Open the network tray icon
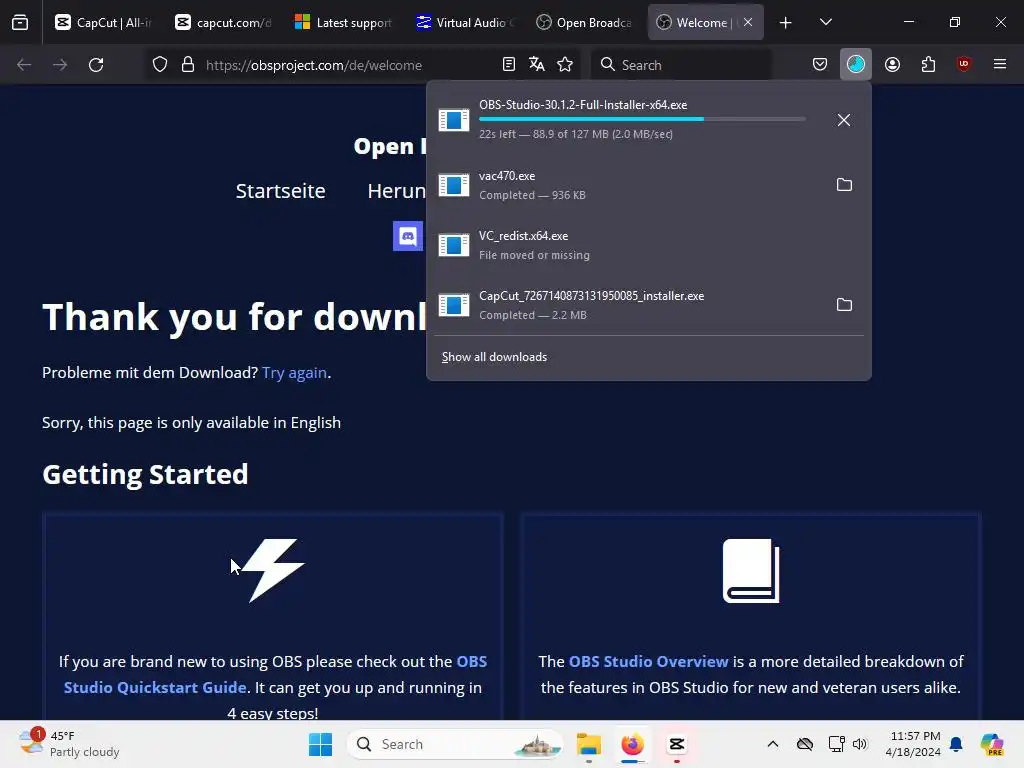 (x=836, y=744)
